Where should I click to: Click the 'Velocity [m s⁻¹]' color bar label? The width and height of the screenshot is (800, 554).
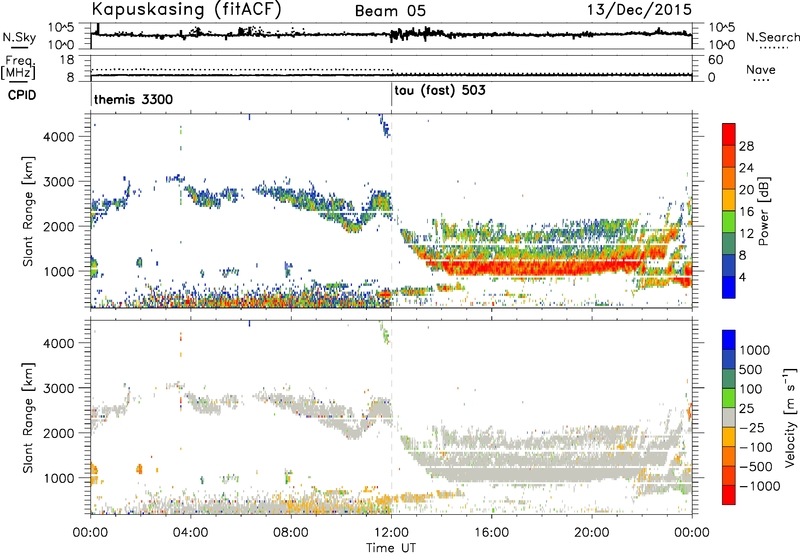coord(790,417)
